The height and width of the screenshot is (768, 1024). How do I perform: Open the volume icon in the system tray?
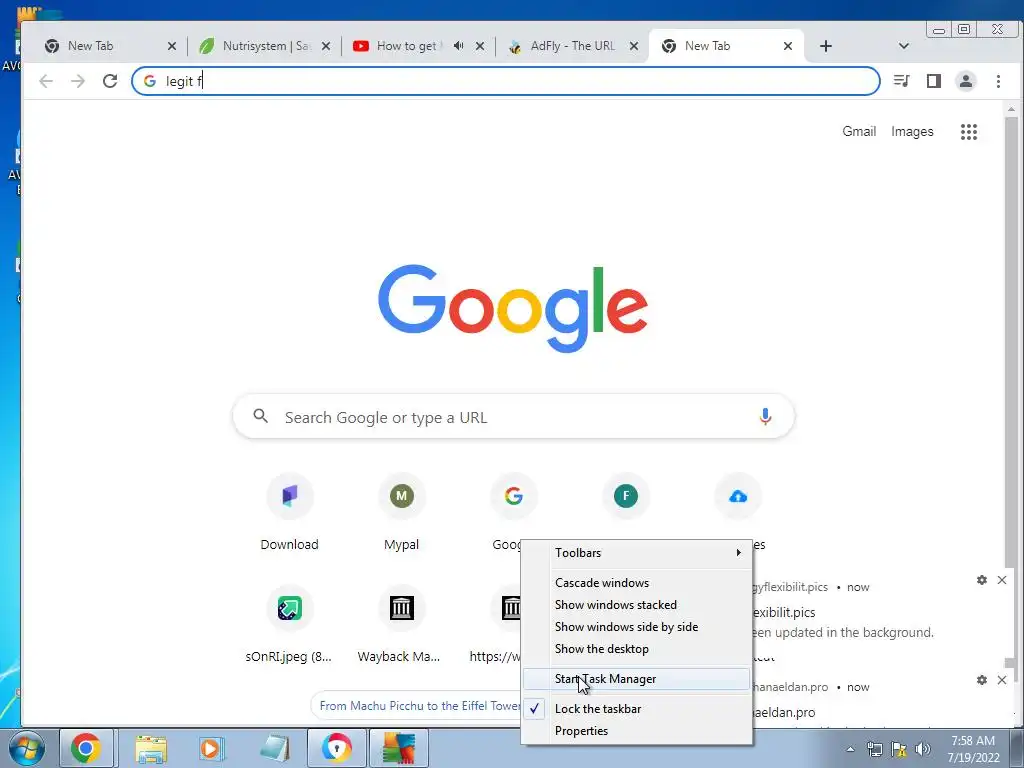click(923, 749)
